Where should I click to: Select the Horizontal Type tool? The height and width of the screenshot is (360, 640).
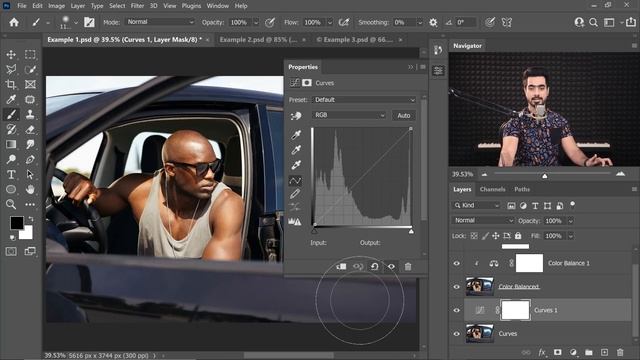tap(11, 174)
